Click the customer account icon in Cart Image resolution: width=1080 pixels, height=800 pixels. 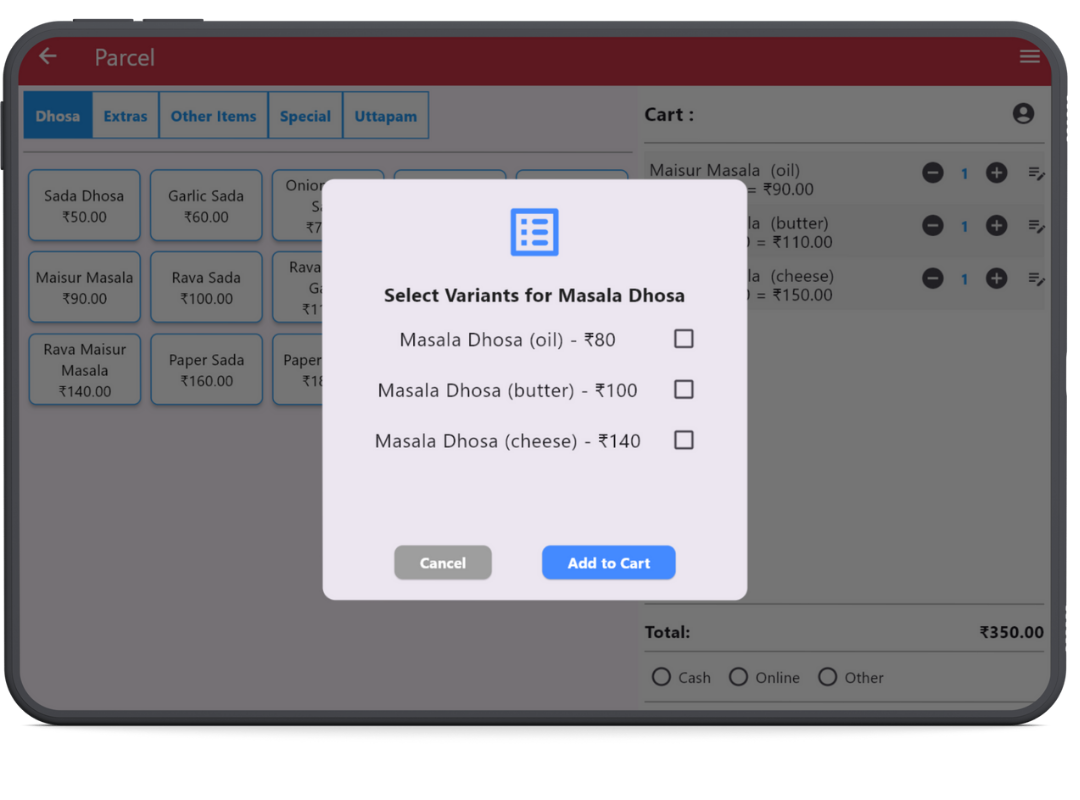(x=1023, y=114)
